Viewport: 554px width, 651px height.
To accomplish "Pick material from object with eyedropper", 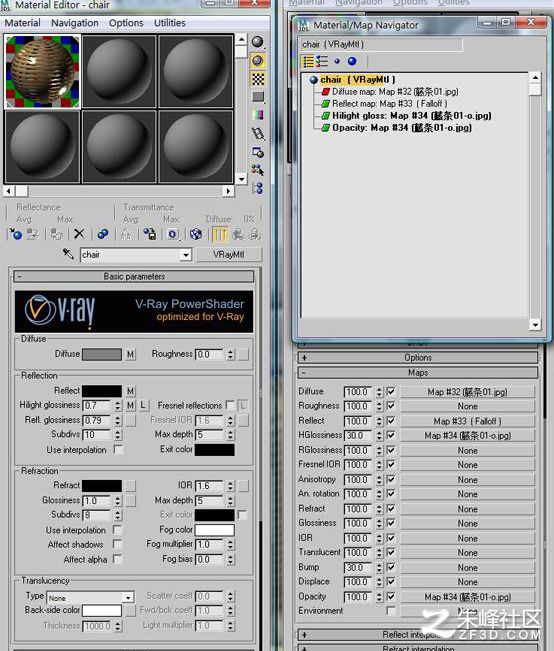I will tap(68, 254).
